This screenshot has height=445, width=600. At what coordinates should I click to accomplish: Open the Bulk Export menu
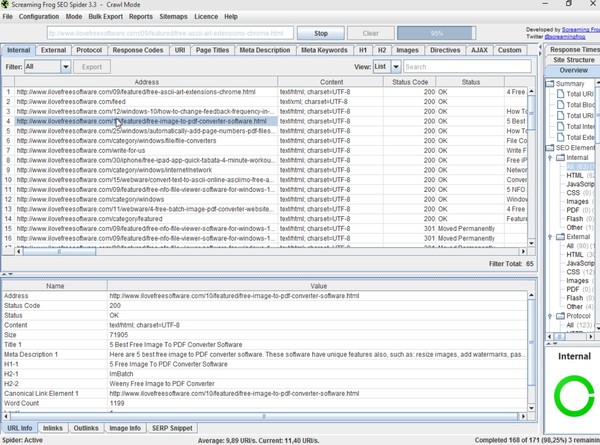tap(105, 17)
